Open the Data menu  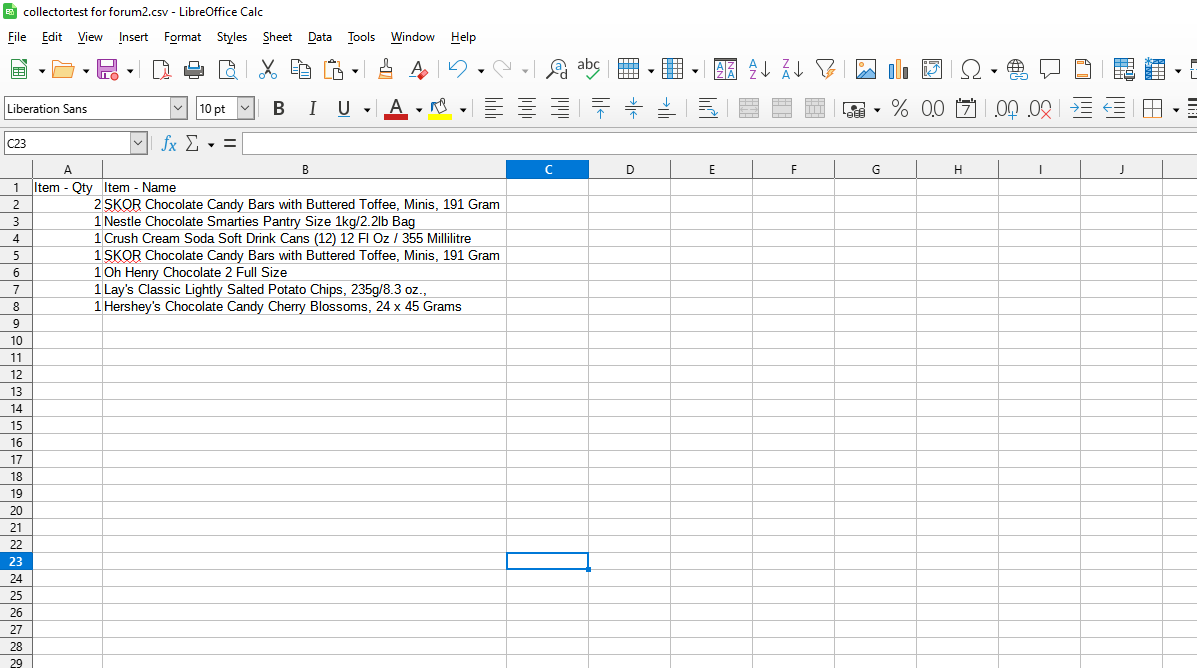pyautogui.click(x=320, y=37)
